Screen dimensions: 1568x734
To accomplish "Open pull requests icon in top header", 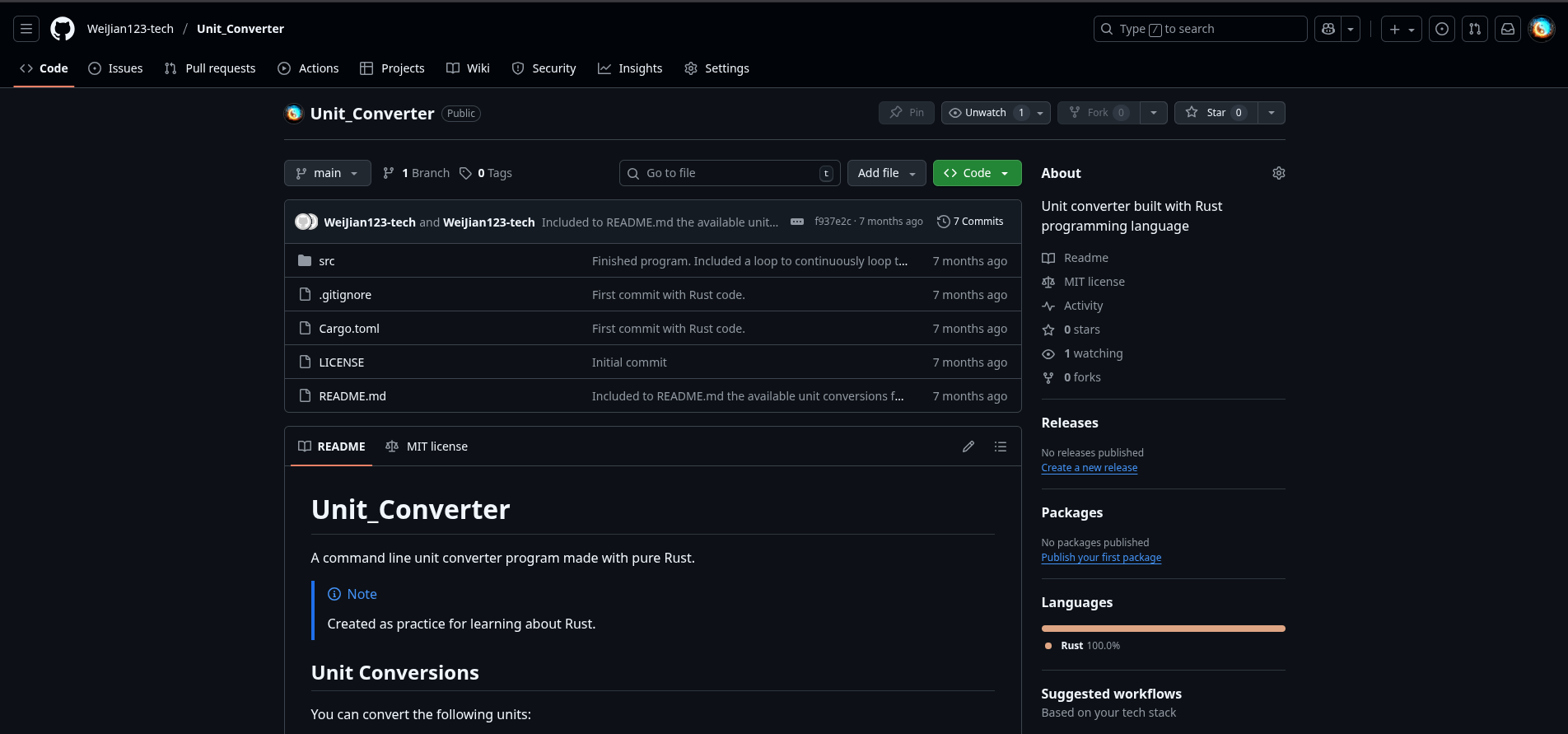I will point(1475,29).
